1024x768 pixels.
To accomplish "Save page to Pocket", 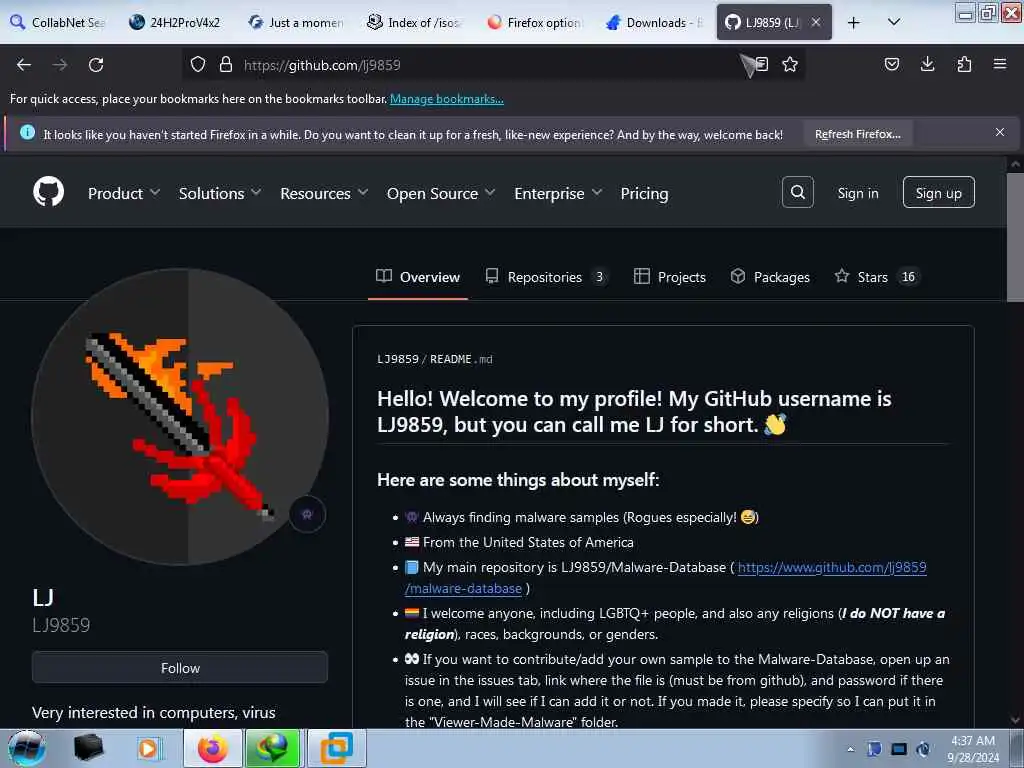I will [891, 64].
